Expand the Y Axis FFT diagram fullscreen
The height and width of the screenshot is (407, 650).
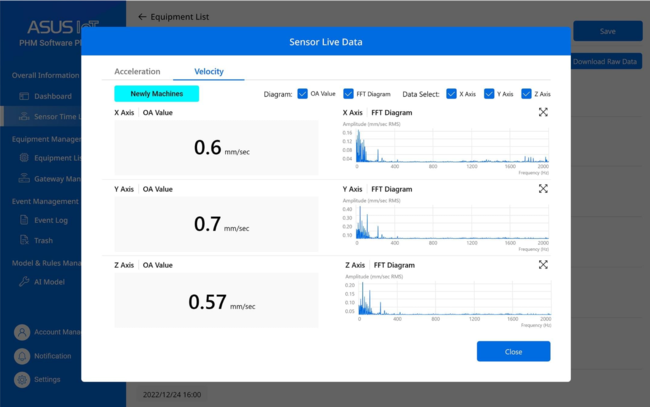point(543,189)
